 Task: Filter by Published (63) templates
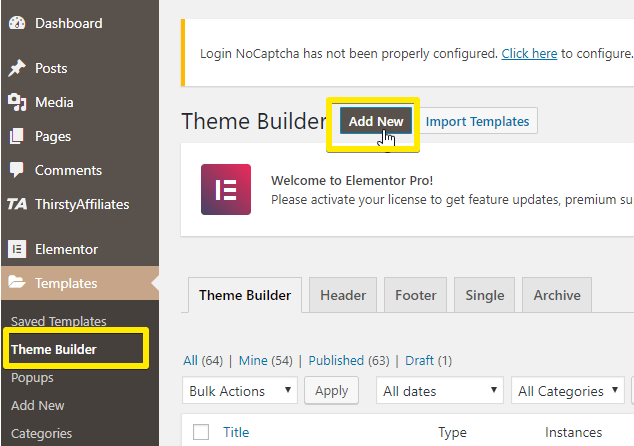click(x=349, y=360)
